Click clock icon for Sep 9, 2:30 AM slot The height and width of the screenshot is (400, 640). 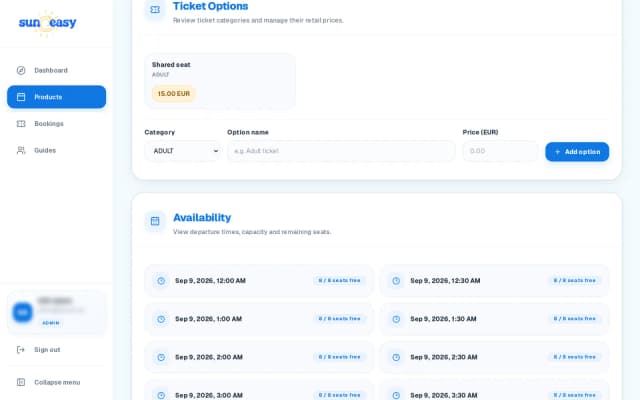[x=396, y=358]
